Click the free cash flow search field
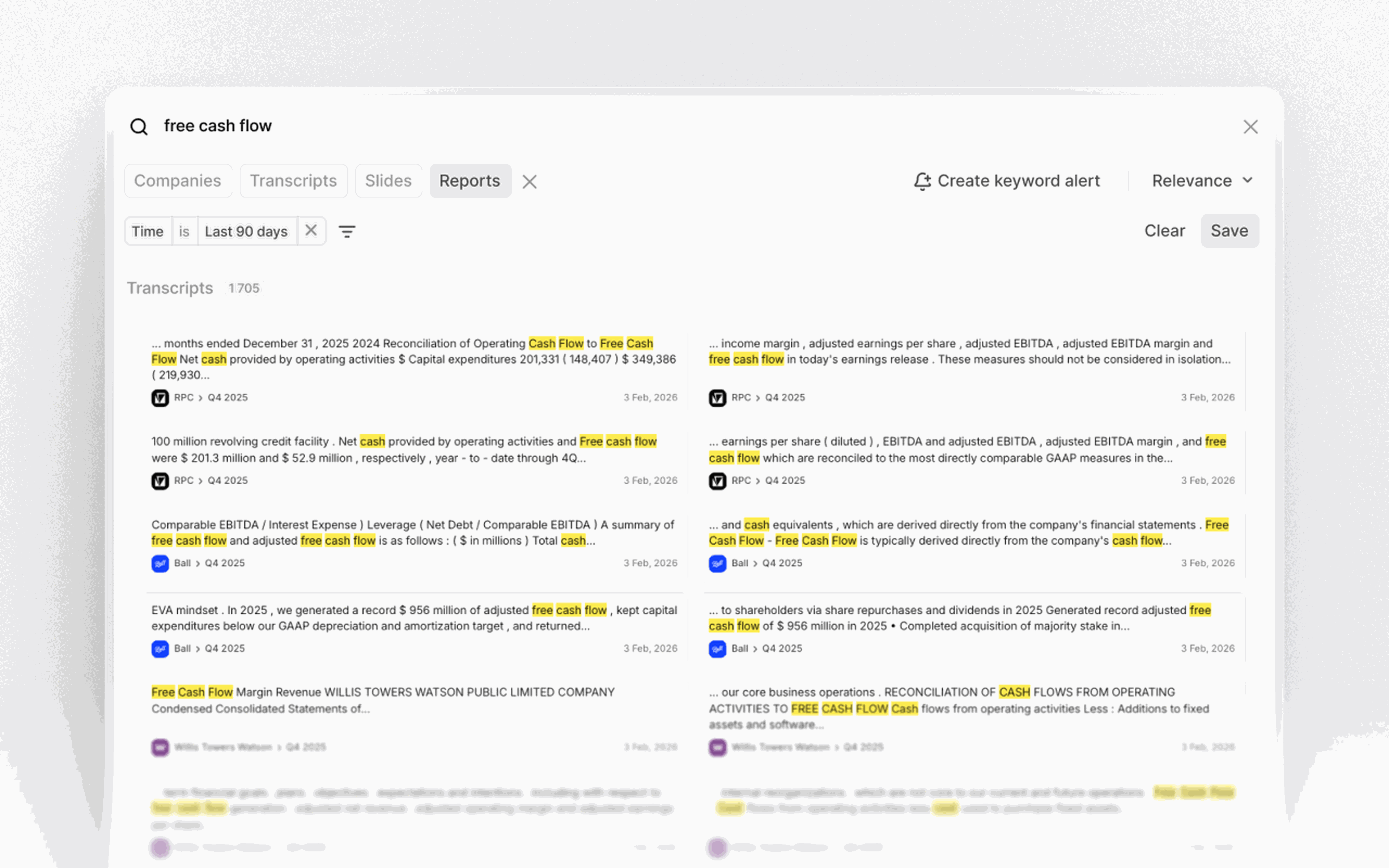The image size is (1389, 868). [218, 126]
